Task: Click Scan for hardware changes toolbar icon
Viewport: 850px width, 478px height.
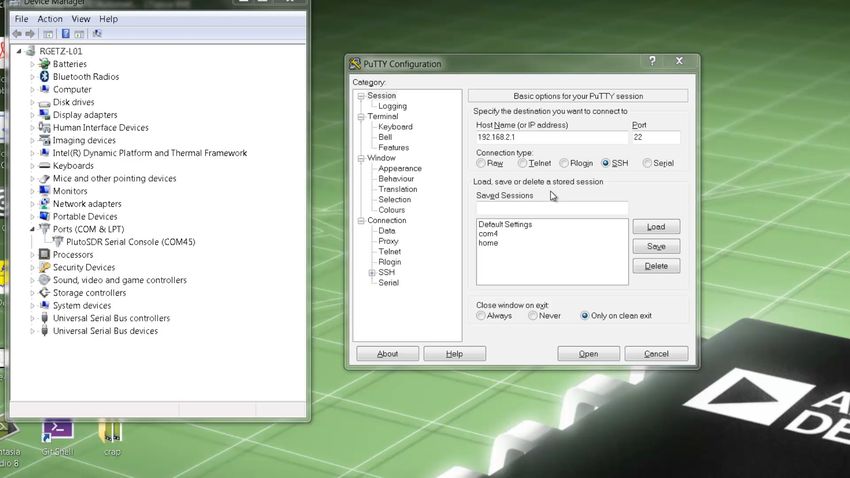Action: (x=97, y=34)
